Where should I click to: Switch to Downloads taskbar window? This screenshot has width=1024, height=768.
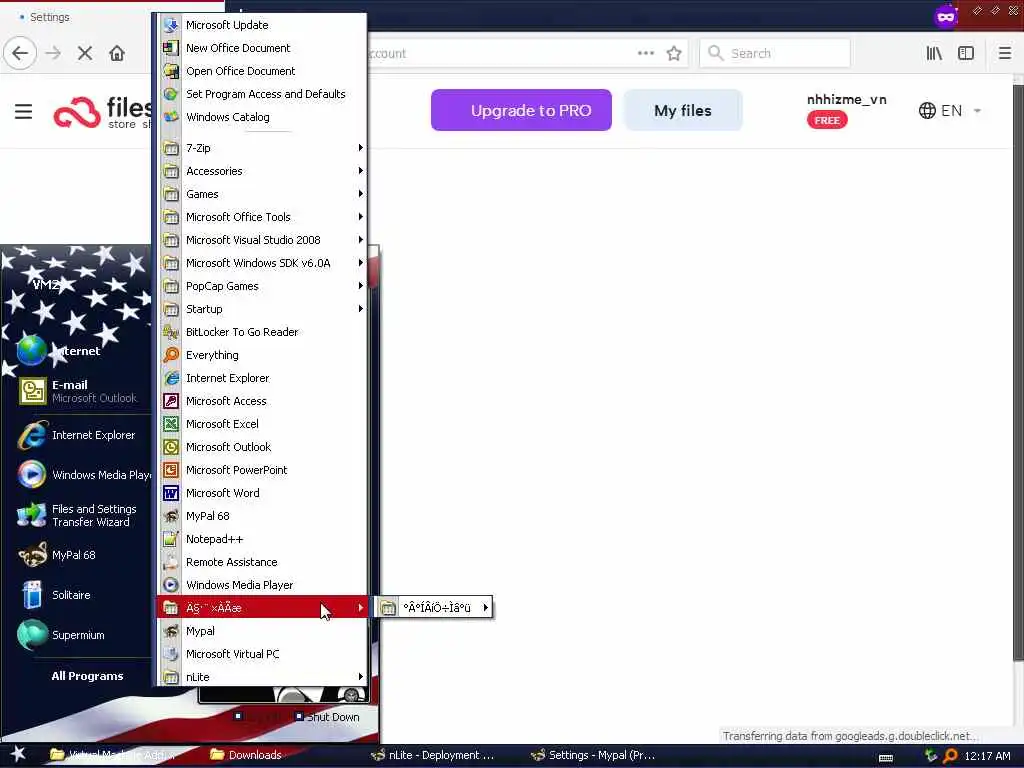(247, 755)
